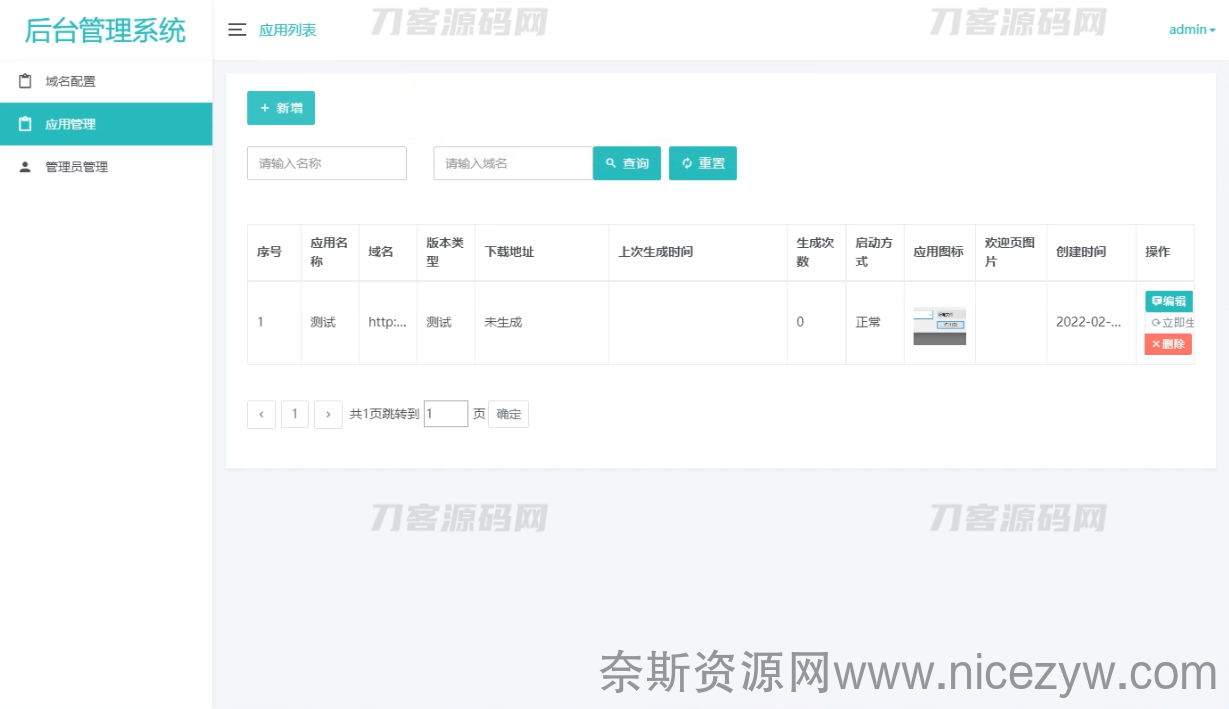The width and height of the screenshot is (1229, 709).
Task: Click the 应用图标 column header
Action: (939, 252)
